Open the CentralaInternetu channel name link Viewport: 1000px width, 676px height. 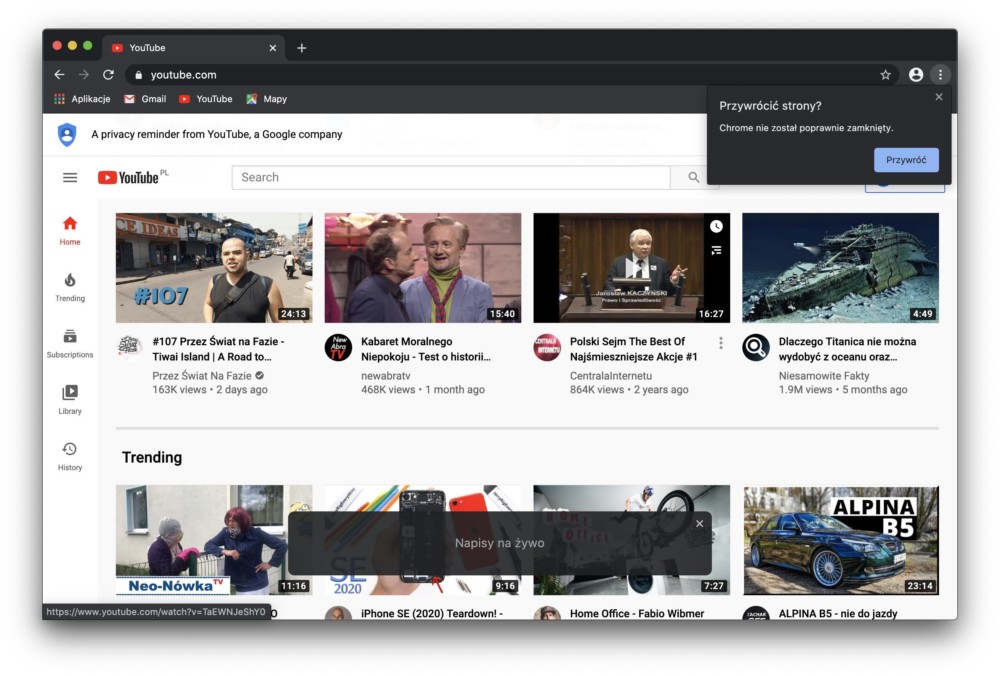click(x=611, y=376)
